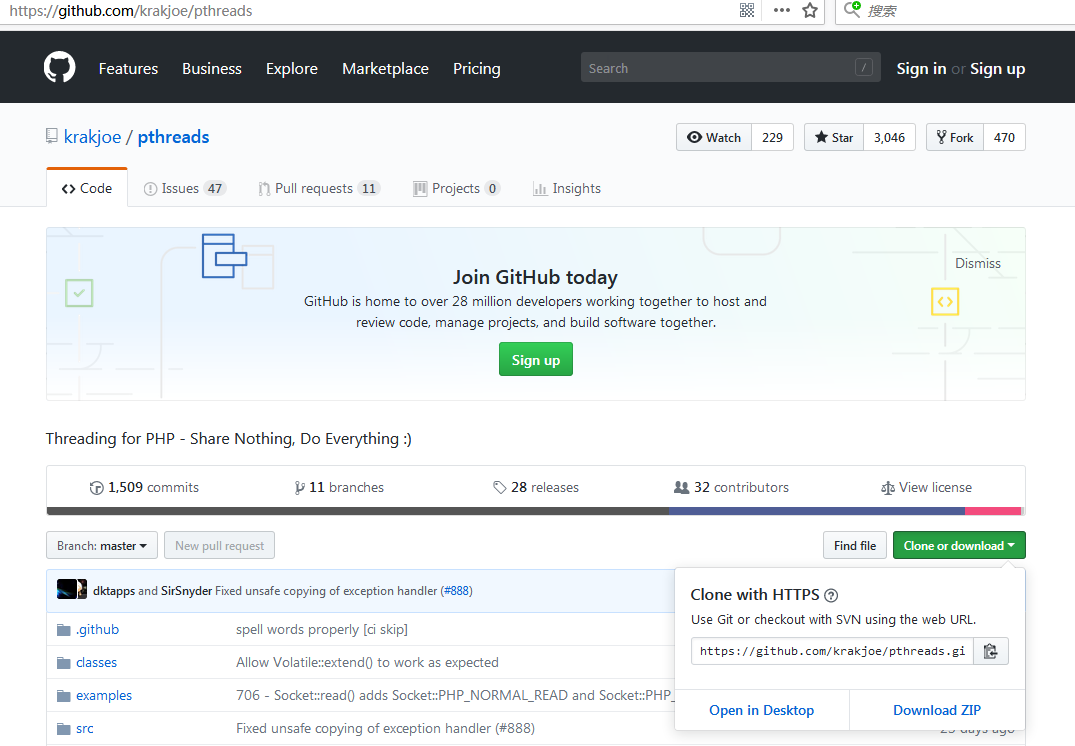1075x746 pixels.
Task: Collapse the Clone or download dropdown
Action: pyautogui.click(x=958, y=546)
